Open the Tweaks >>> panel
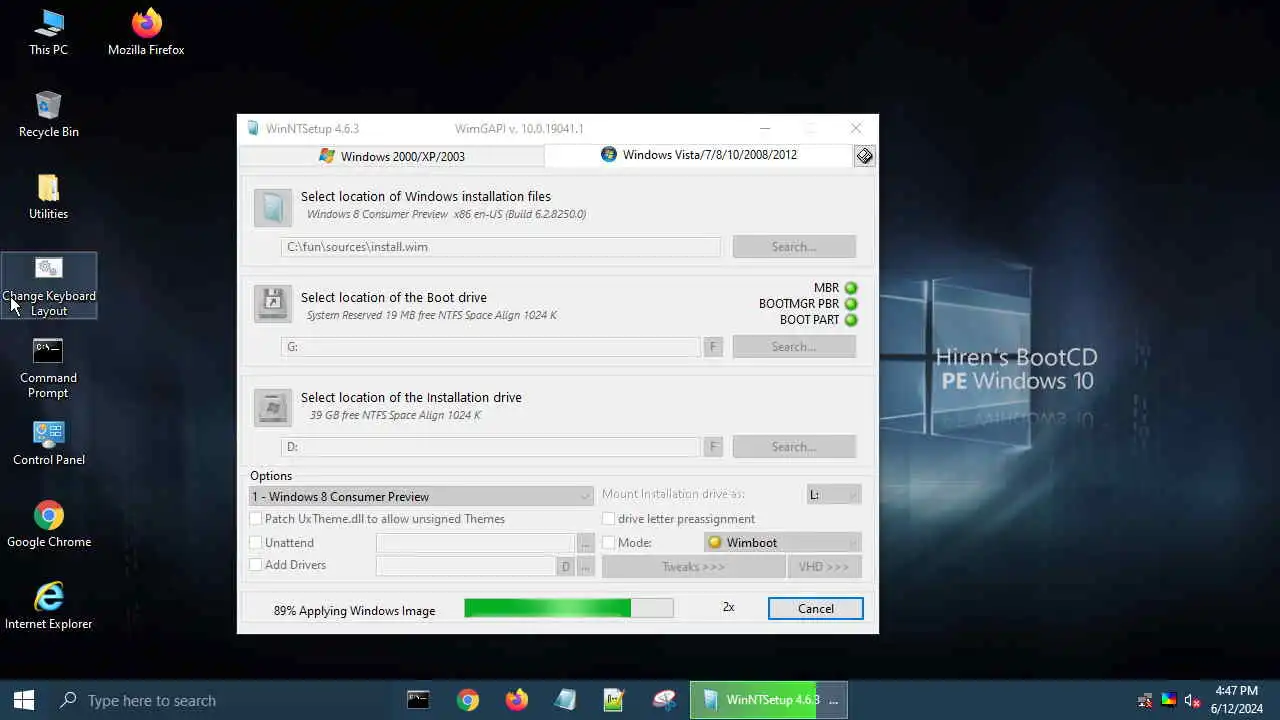 pyautogui.click(x=693, y=567)
